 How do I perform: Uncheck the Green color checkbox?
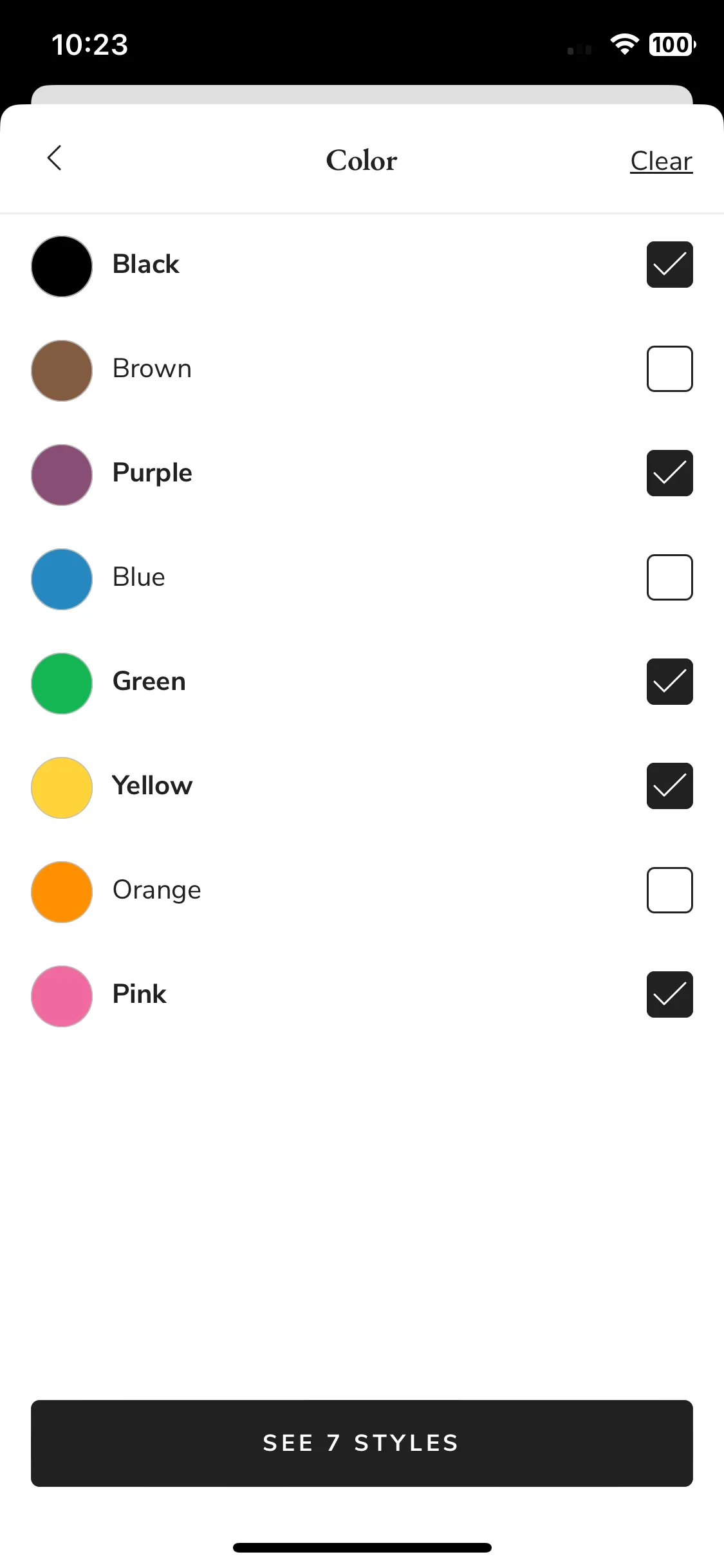pos(669,682)
